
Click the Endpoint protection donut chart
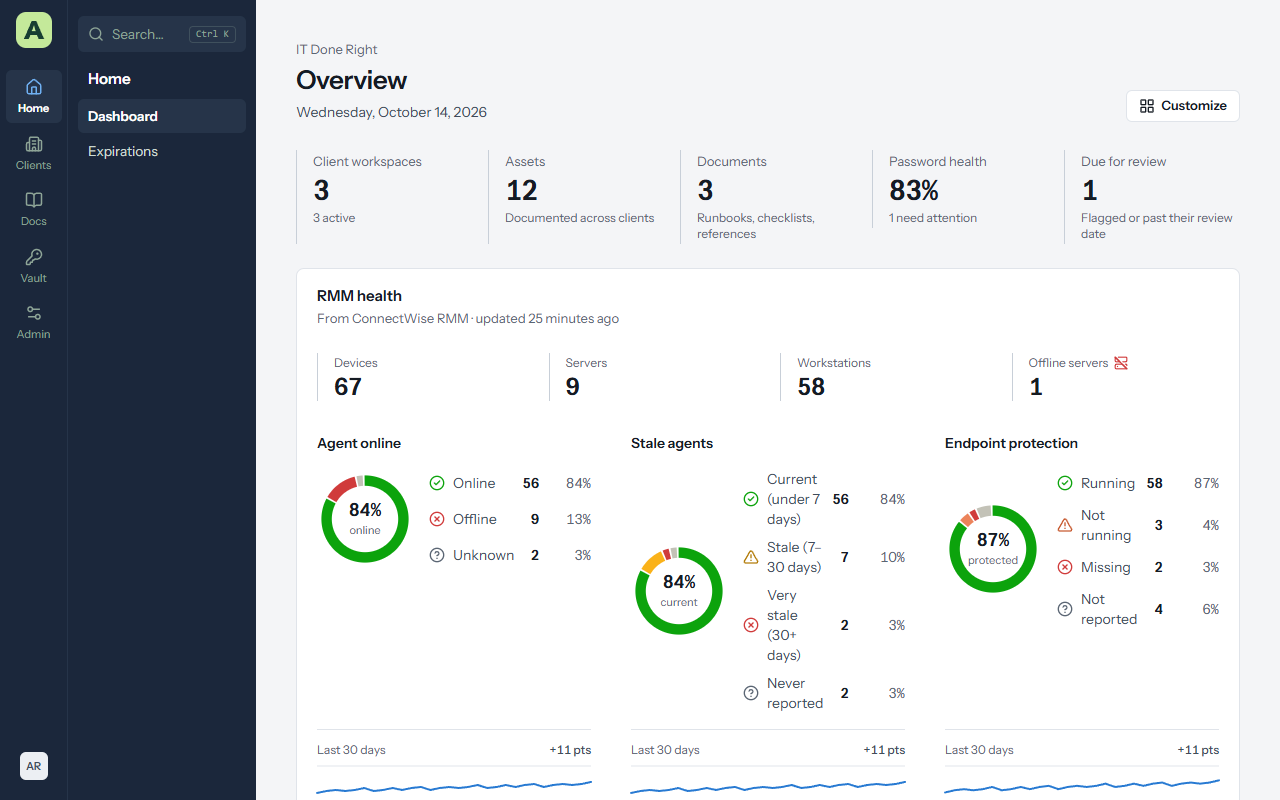click(x=993, y=549)
